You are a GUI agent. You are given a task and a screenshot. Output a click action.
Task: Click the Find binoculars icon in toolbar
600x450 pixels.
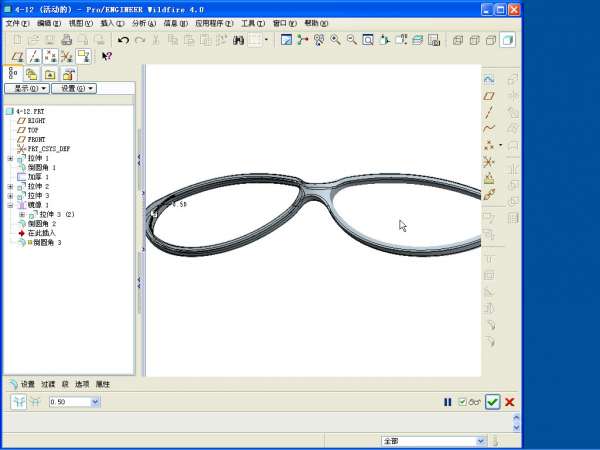(239, 40)
